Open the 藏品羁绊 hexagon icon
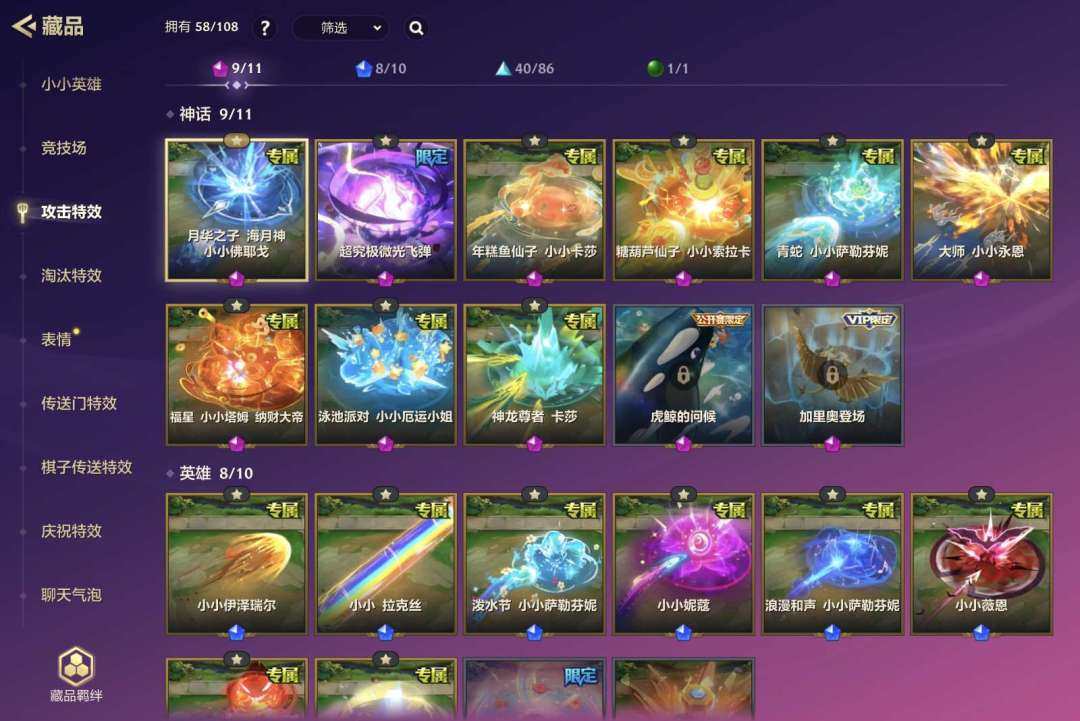The image size is (1080, 721). coord(76,666)
